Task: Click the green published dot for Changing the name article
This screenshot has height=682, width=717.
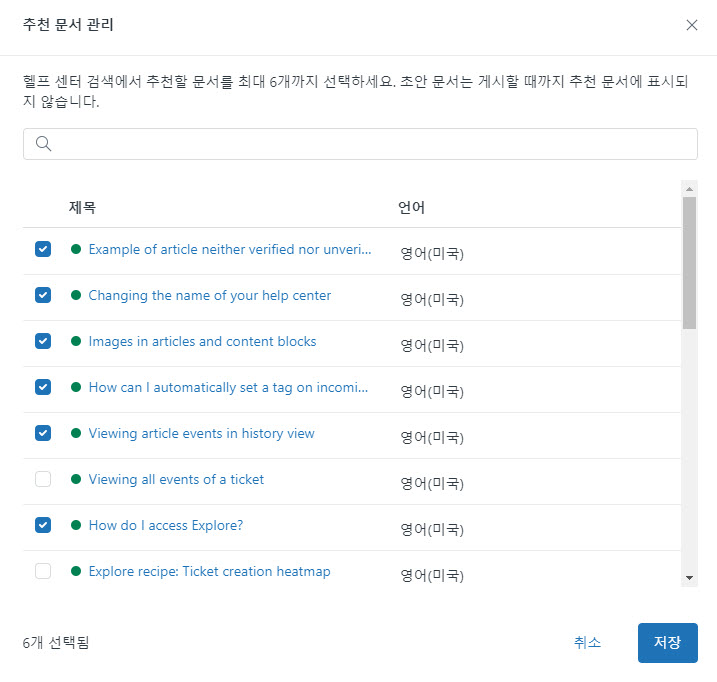Action: point(76,295)
